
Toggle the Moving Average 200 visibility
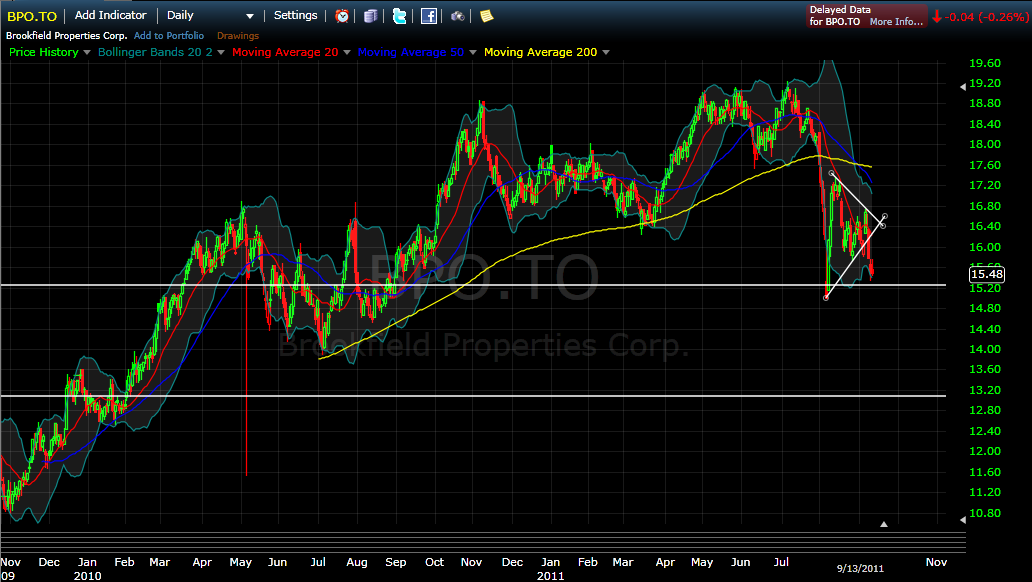pos(540,51)
